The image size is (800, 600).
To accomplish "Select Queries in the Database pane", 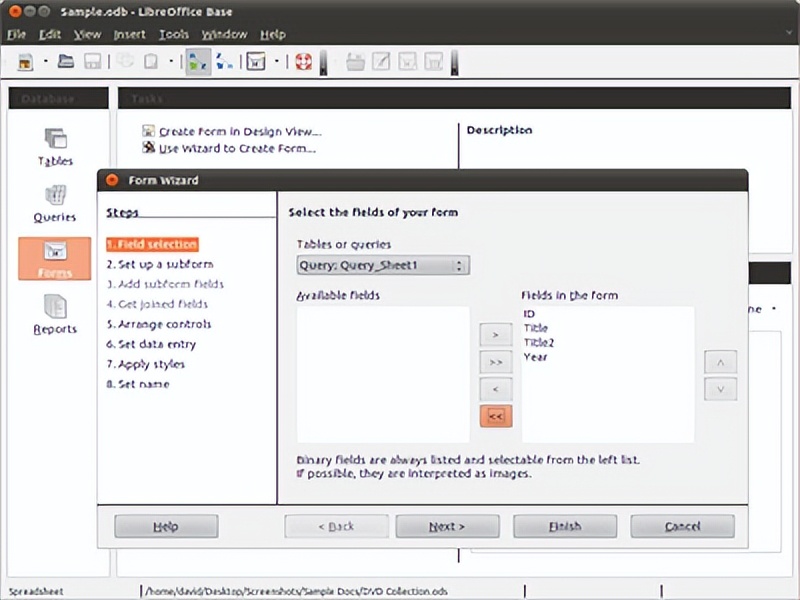I will (x=55, y=204).
